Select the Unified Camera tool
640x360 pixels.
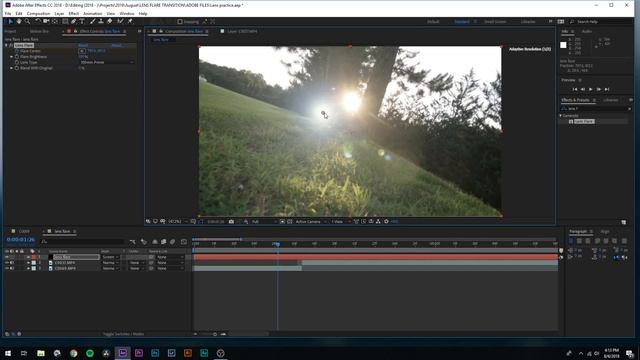coord(46,21)
